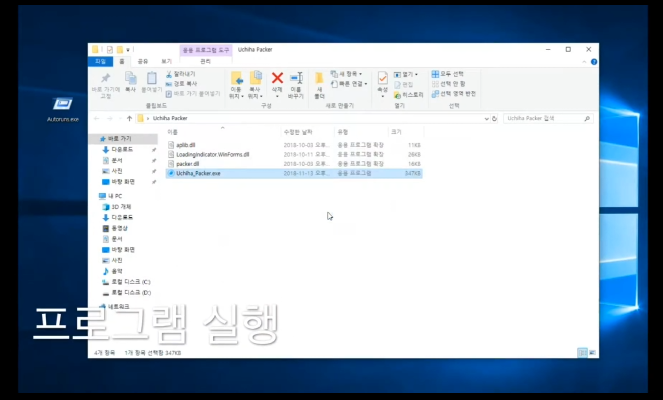Switch to large icons view in status bar

pyautogui.click(x=591, y=352)
